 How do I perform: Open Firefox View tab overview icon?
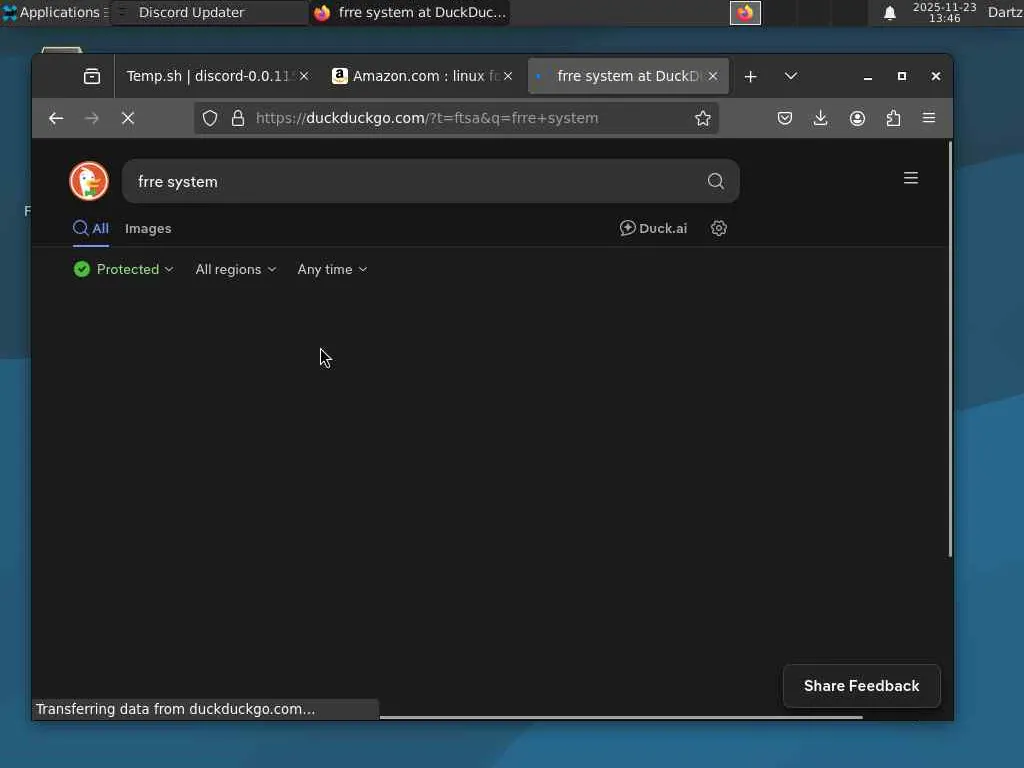pos(92,76)
